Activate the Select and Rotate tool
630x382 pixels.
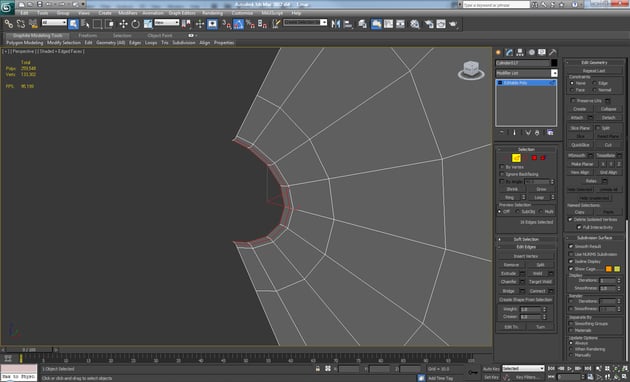coord(135,24)
